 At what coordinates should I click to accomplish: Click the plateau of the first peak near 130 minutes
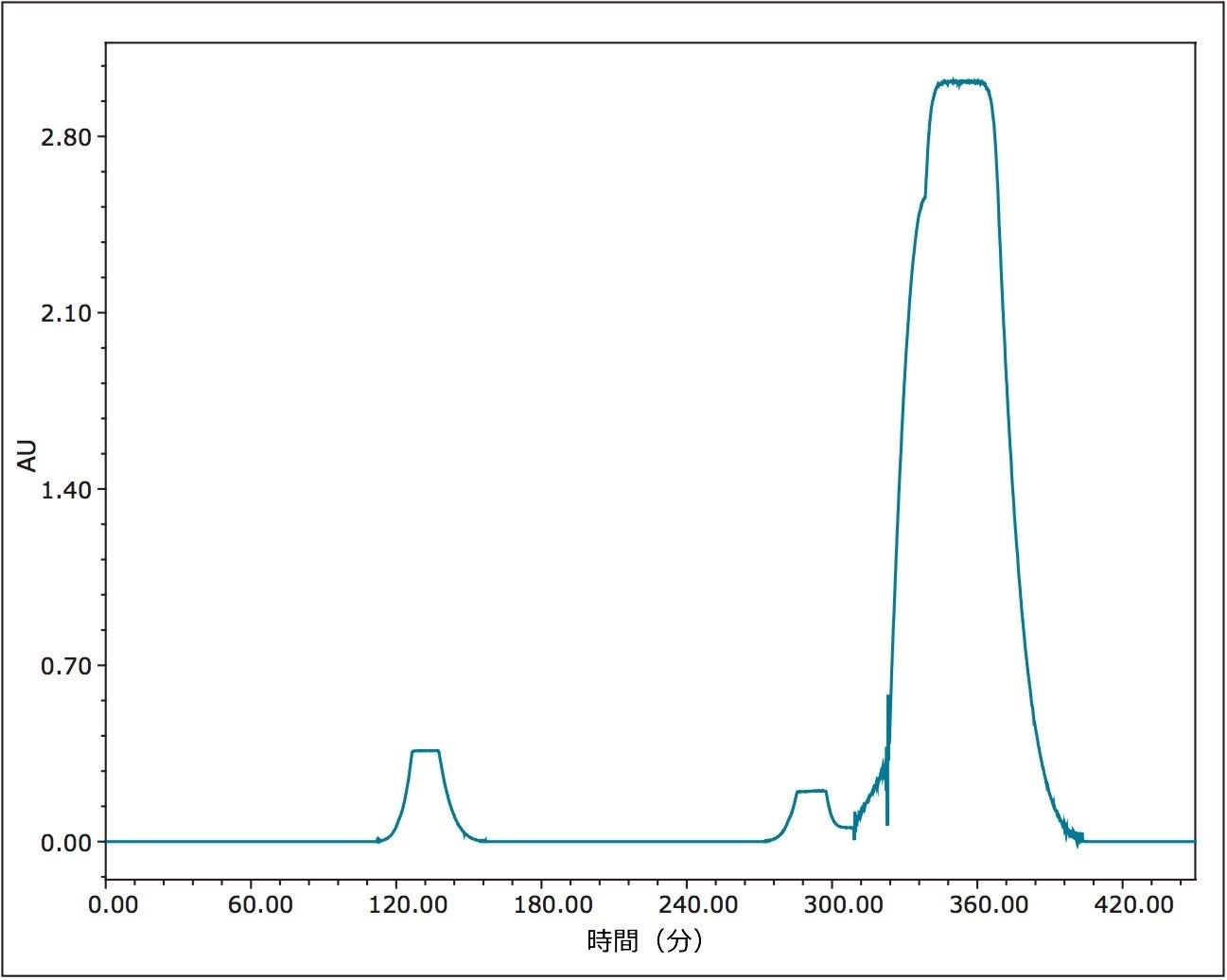click(426, 751)
